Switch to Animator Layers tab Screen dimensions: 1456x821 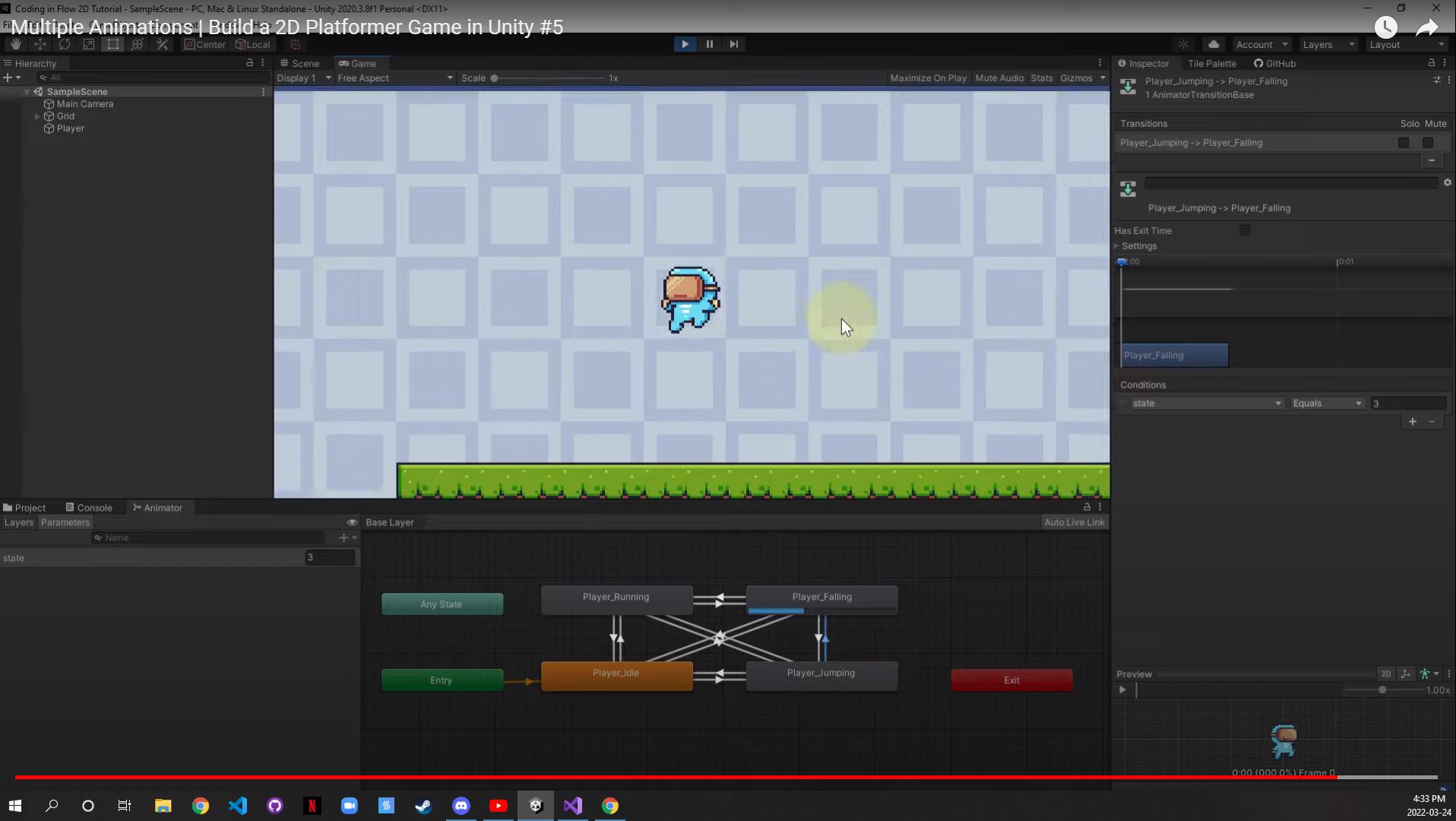coord(18,522)
